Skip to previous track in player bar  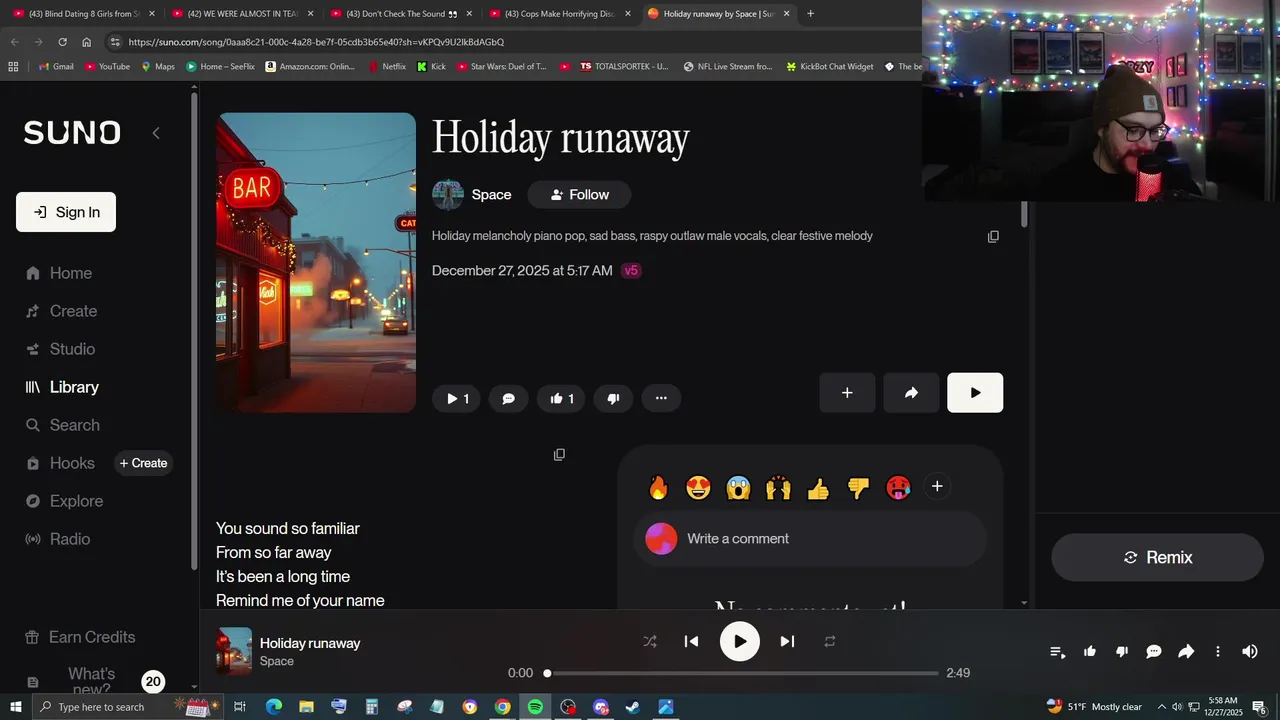point(691,642)
